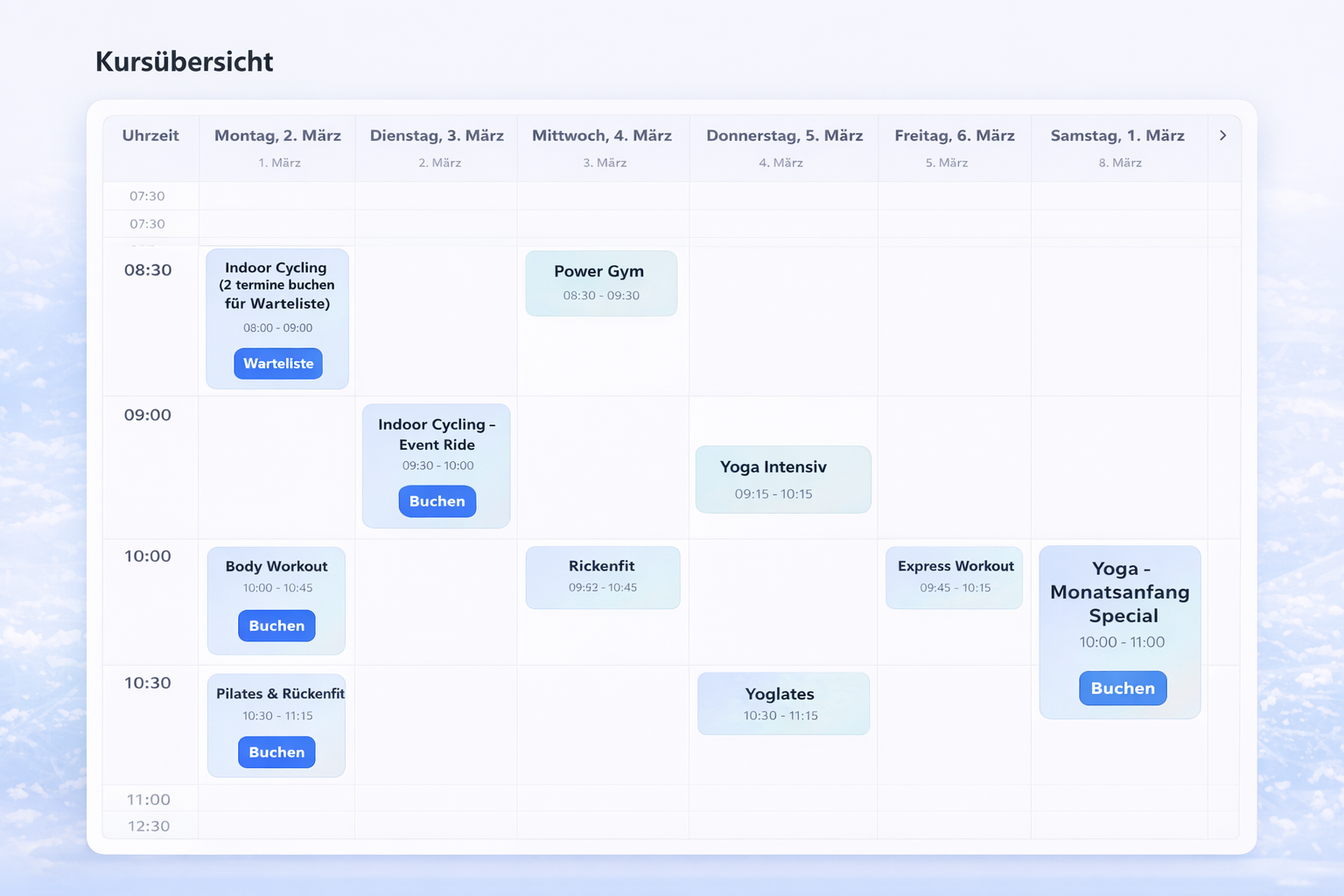Click Buchen for Yoga Monatsanfang Special
Screen dimensions: 1344x896
tap(1123, 689)
